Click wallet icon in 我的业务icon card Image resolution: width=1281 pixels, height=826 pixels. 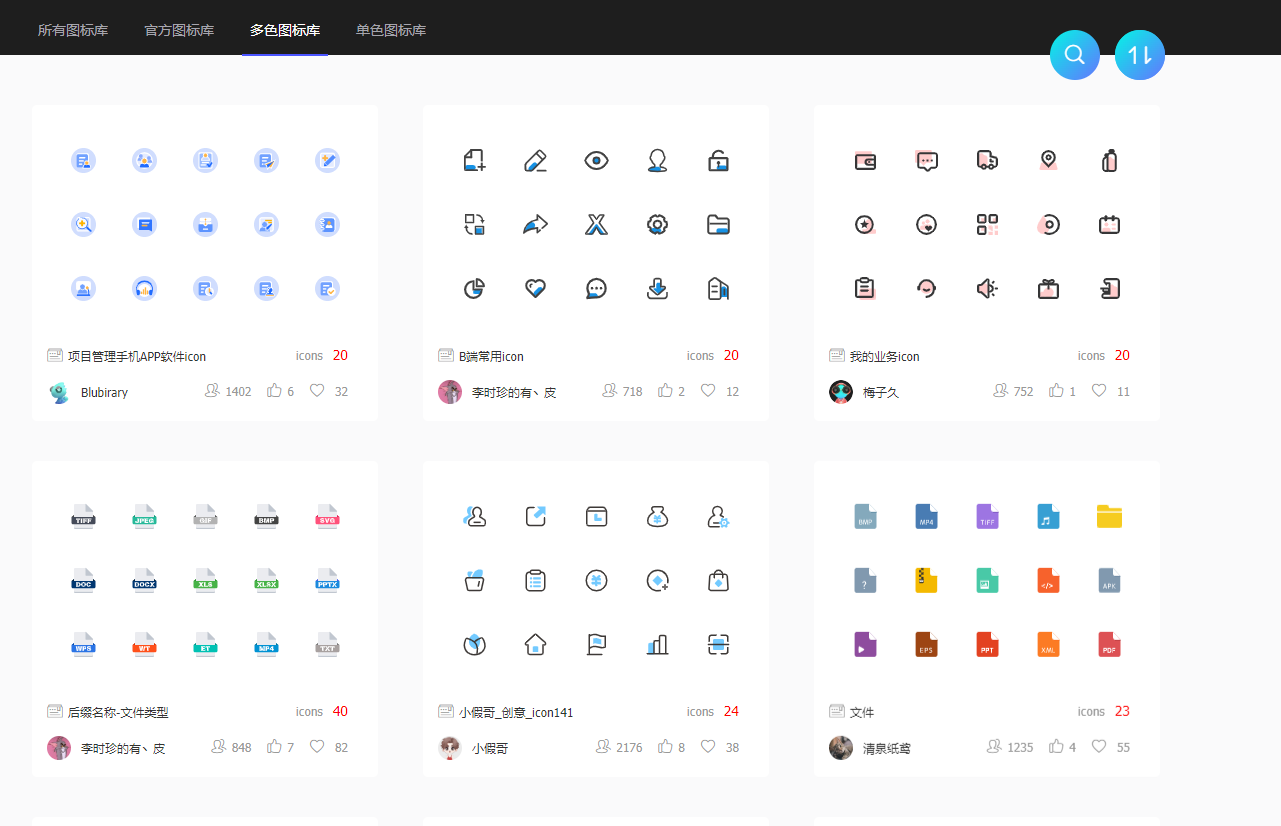coord(865,160)
